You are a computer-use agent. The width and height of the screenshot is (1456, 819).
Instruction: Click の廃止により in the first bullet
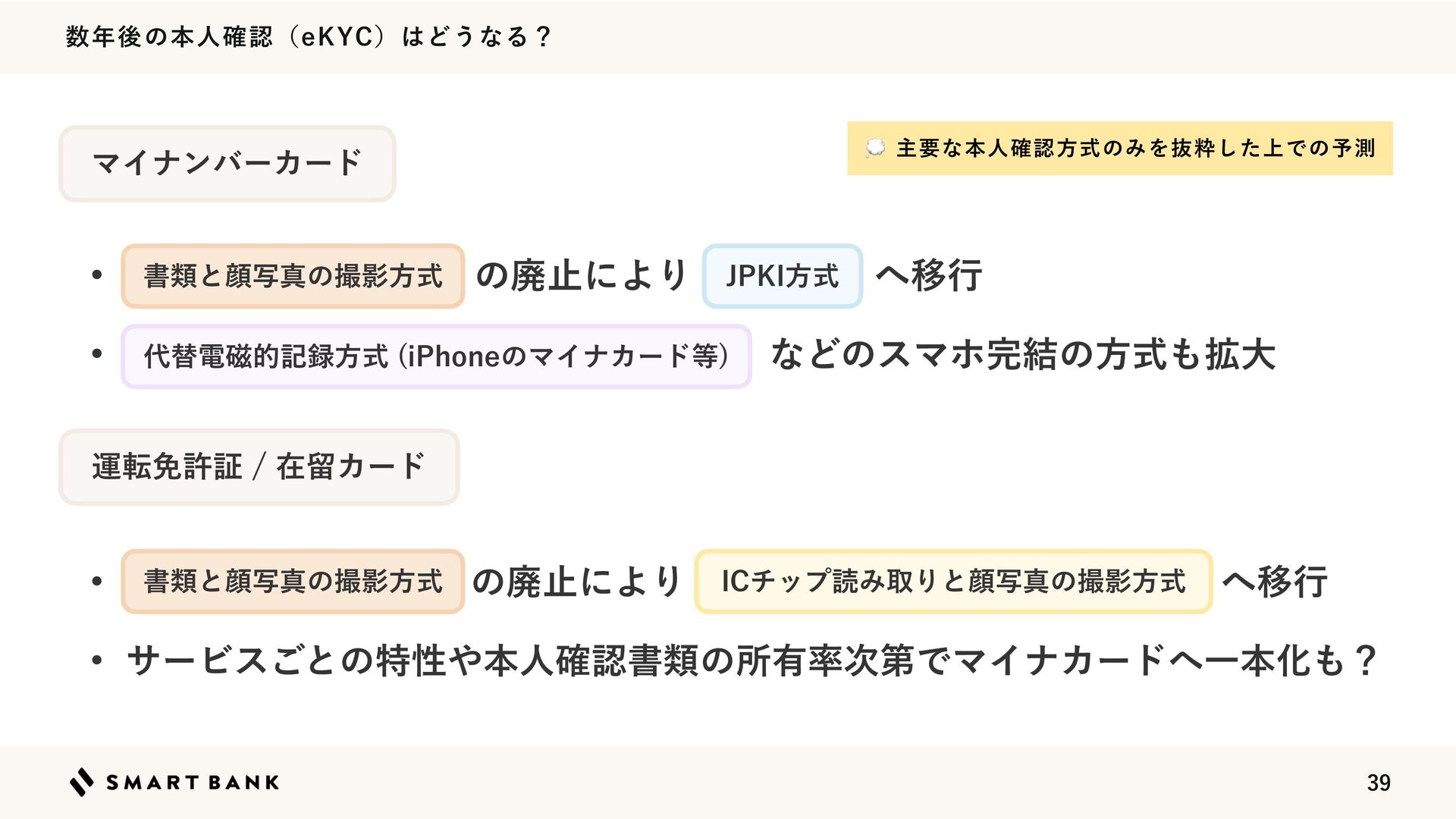pyautogui.click(x=581, y=275)
